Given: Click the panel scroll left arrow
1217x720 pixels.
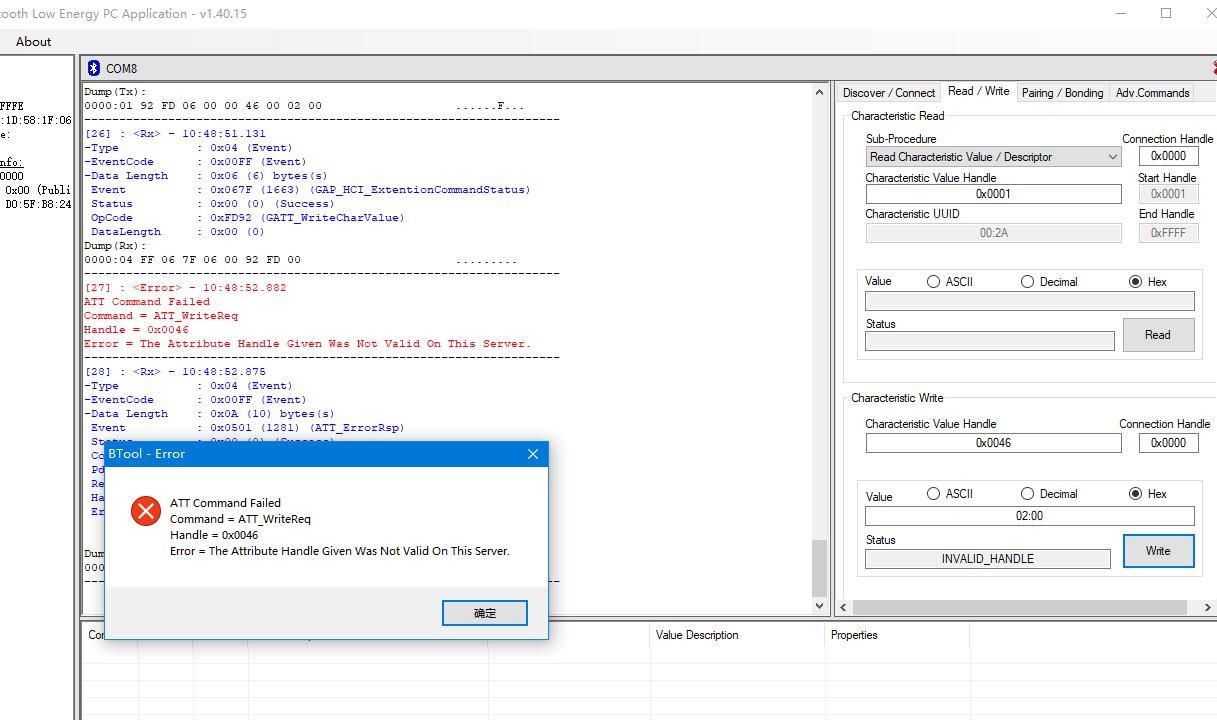Looking at the screenshot, I should (844, 607).
